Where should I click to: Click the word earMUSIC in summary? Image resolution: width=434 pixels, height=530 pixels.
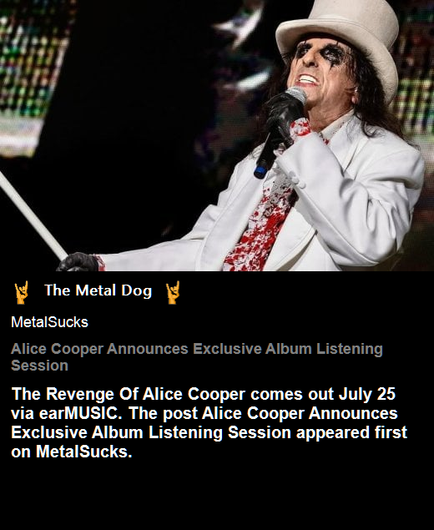click(80, 413)
